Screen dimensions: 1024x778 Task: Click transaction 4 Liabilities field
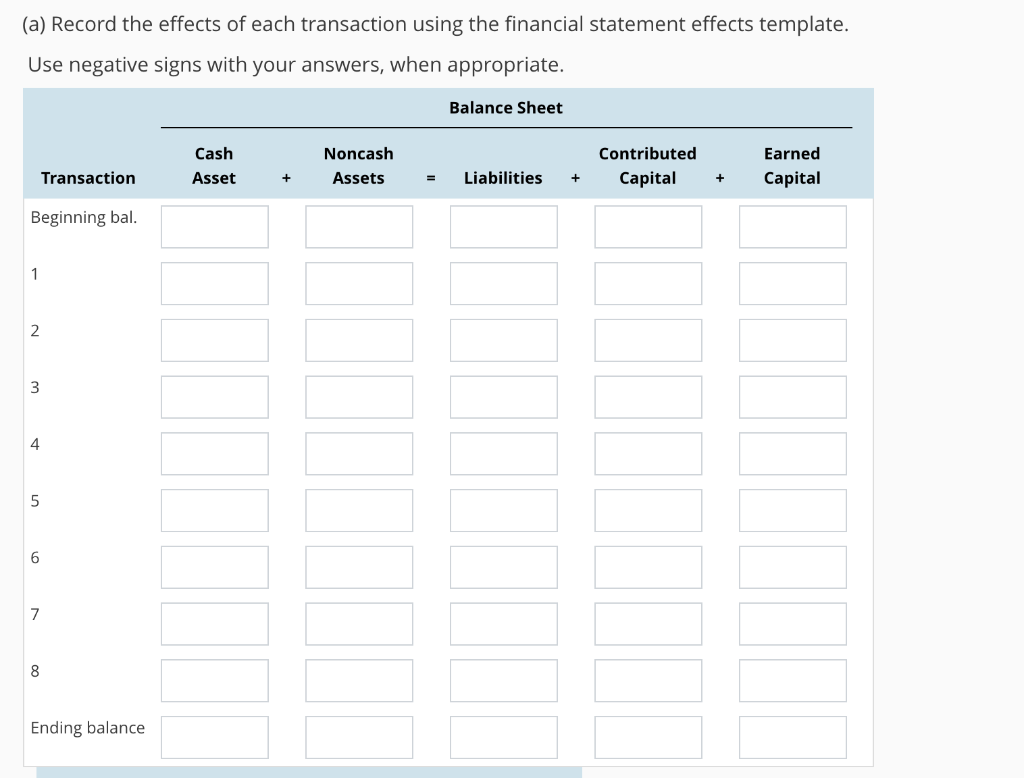tap(503, 453)
